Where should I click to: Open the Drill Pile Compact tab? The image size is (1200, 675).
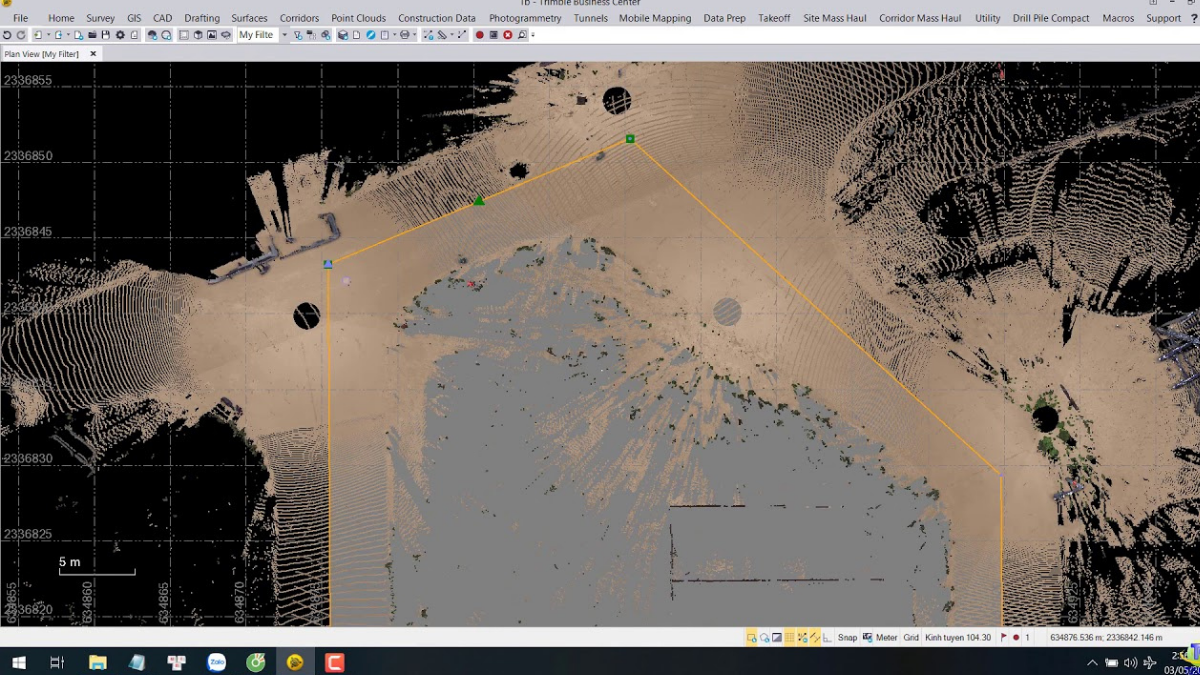tap(1051, 18)
